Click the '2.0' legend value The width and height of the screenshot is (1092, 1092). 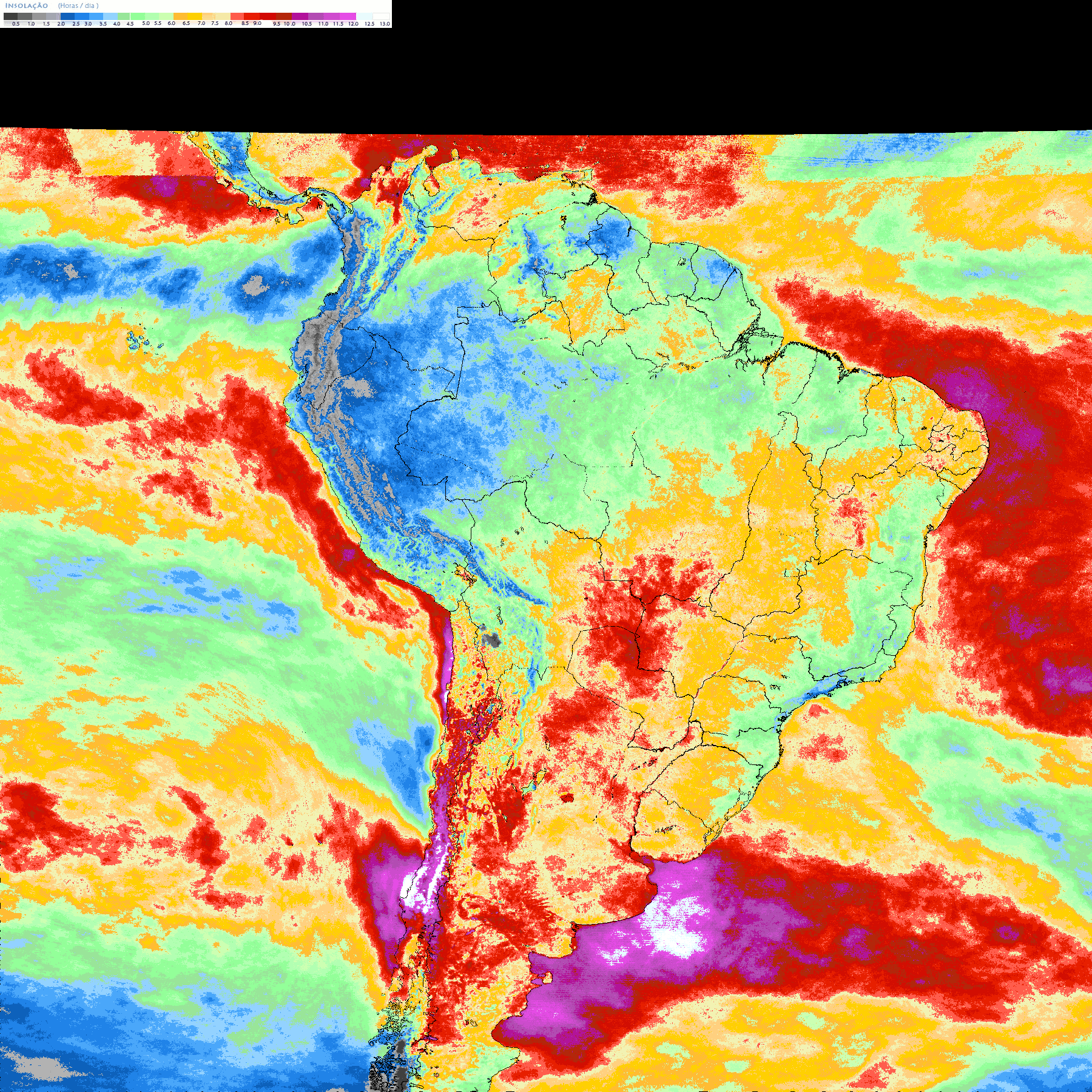[61, 24]
